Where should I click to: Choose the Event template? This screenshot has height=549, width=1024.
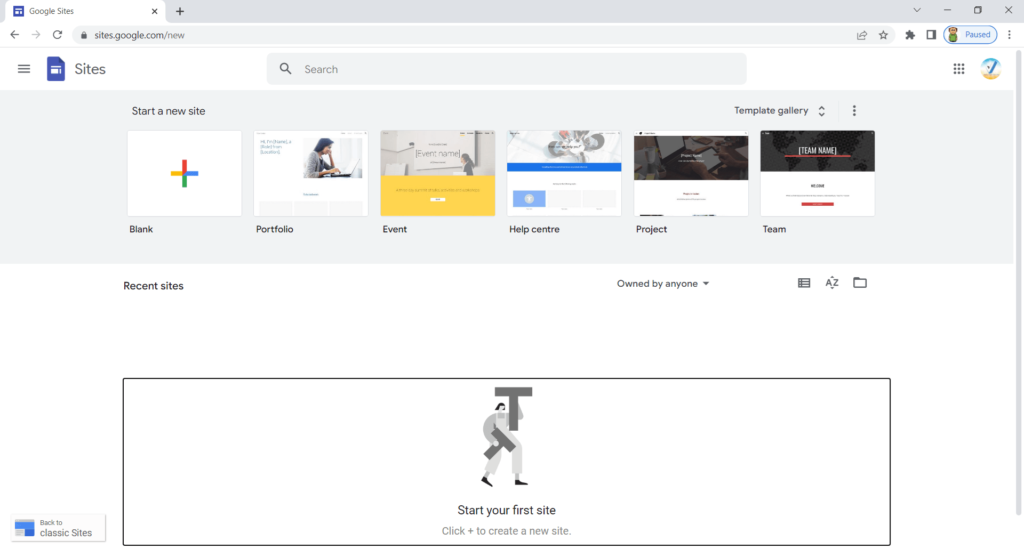point(438,173)
